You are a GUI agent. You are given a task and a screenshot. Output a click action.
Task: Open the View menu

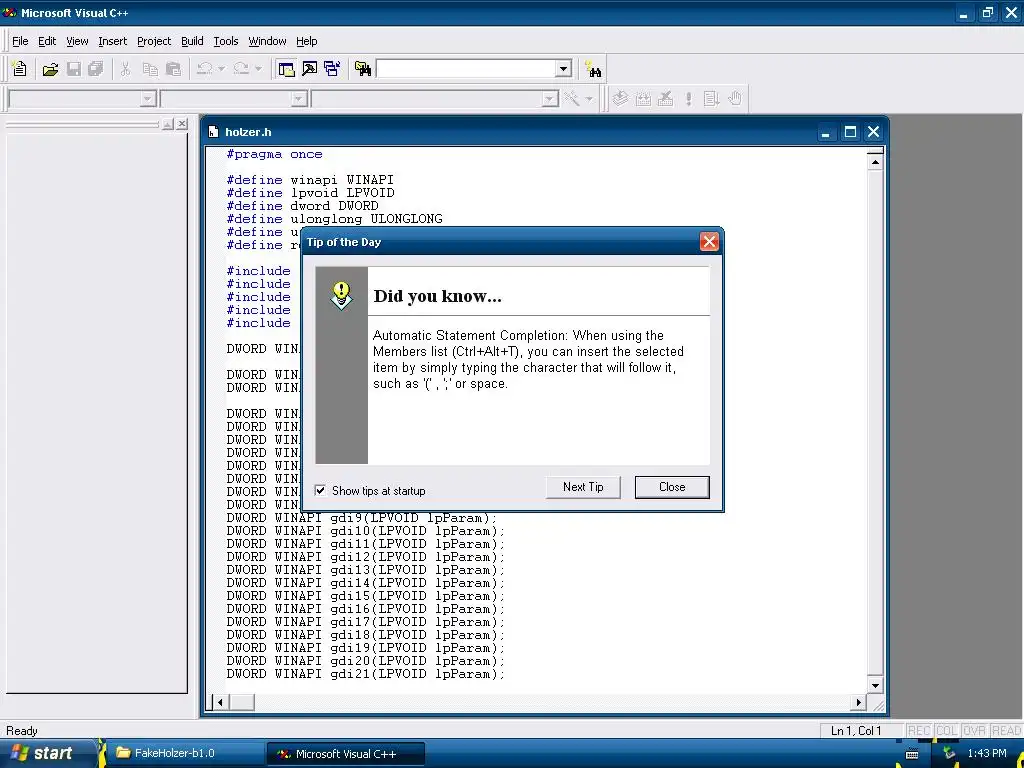tap(77, 41)
